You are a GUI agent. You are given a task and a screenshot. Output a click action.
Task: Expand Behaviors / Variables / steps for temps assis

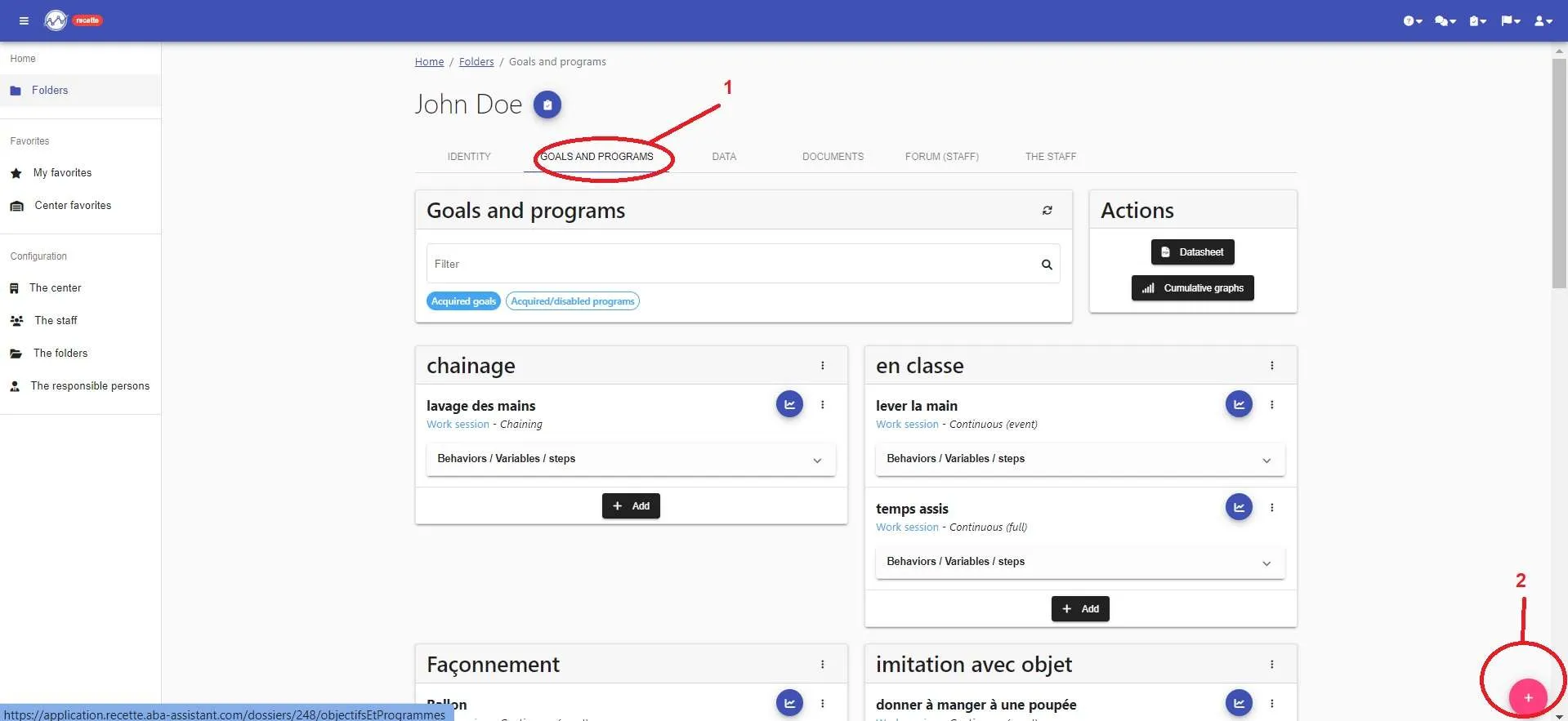(1080, 562)
